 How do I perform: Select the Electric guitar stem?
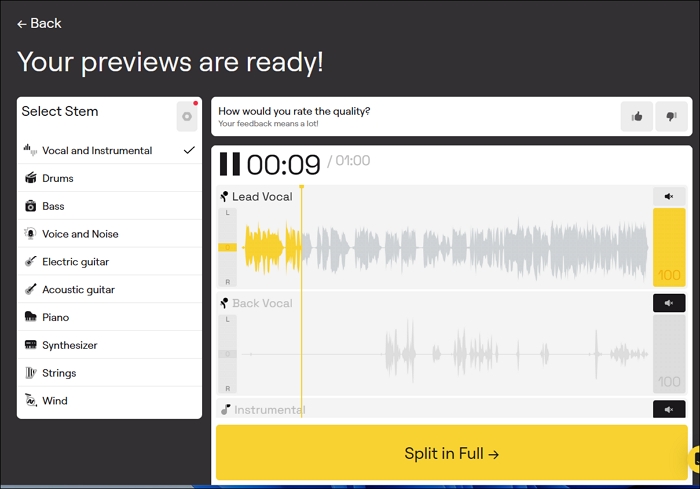coord(75,262)
